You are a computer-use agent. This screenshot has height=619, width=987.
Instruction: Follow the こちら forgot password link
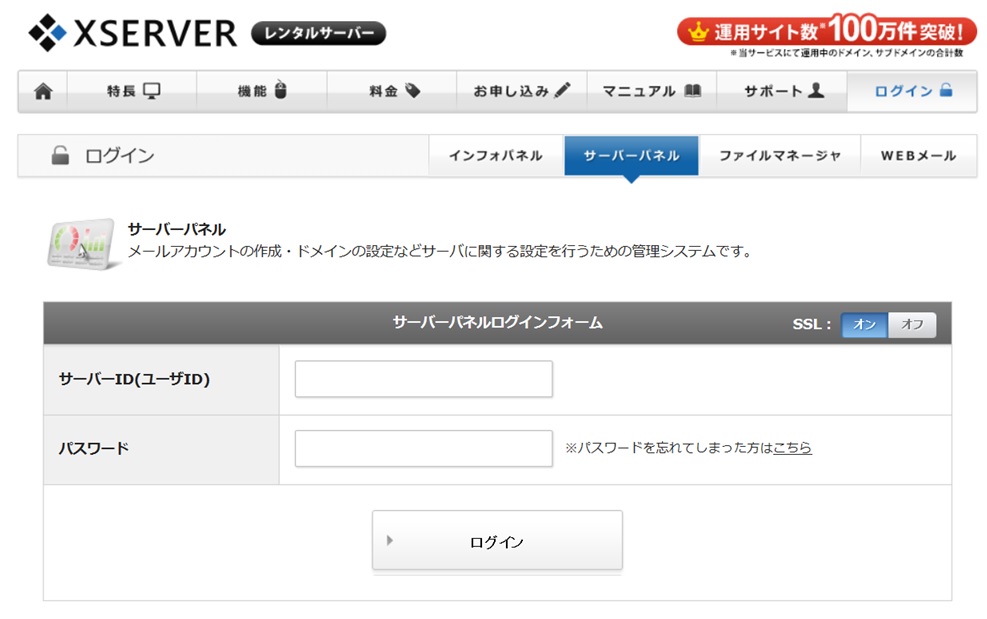(792, 448)
